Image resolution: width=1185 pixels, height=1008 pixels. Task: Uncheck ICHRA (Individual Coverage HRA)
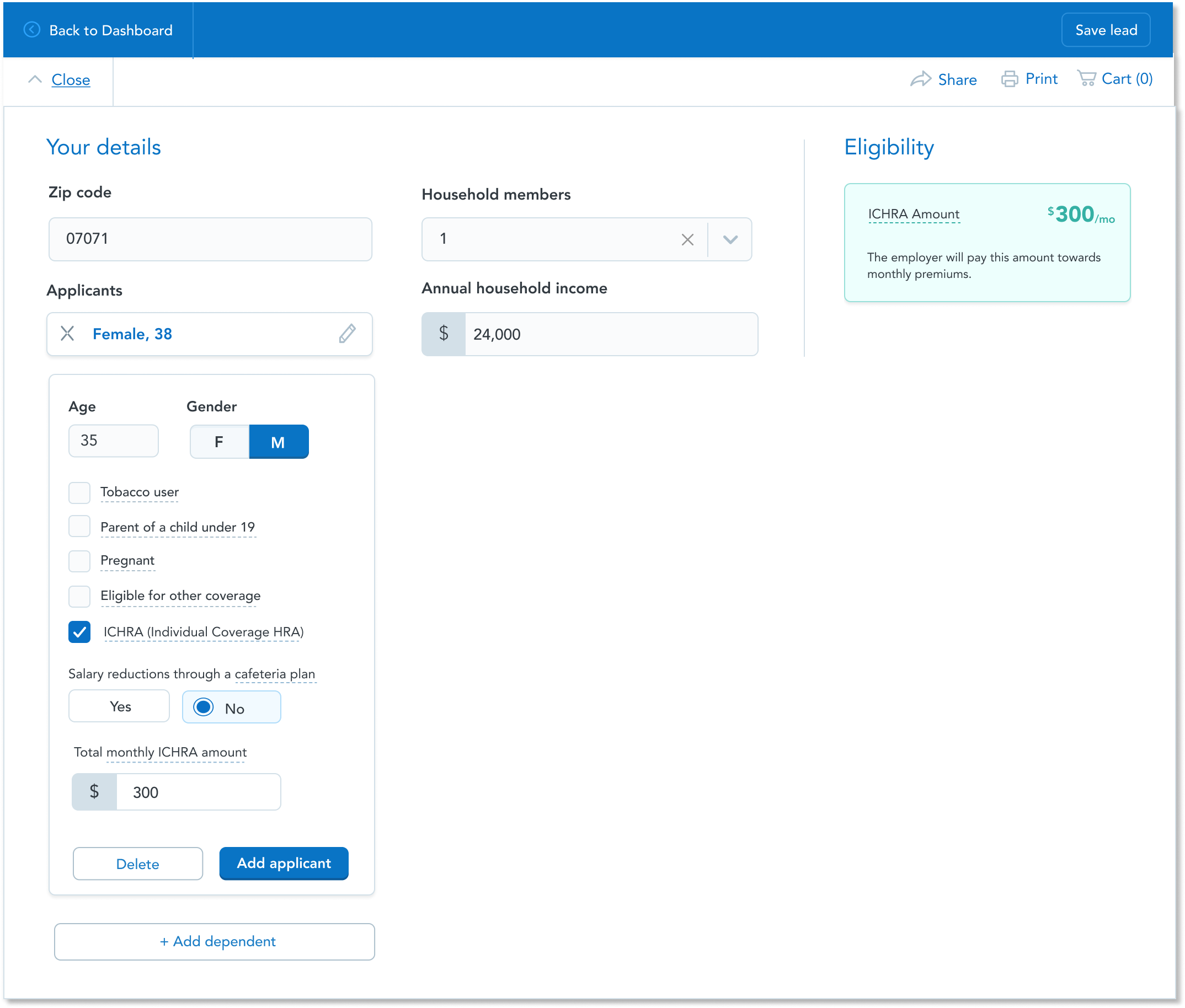tap(79, 632)
